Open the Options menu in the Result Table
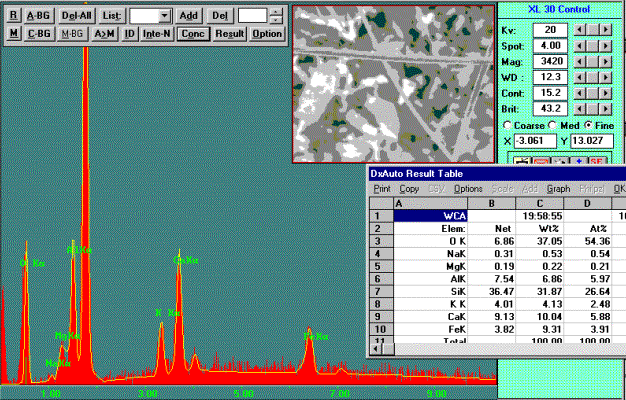The height and width of the screenshot is (400, 626). [468, 189]
